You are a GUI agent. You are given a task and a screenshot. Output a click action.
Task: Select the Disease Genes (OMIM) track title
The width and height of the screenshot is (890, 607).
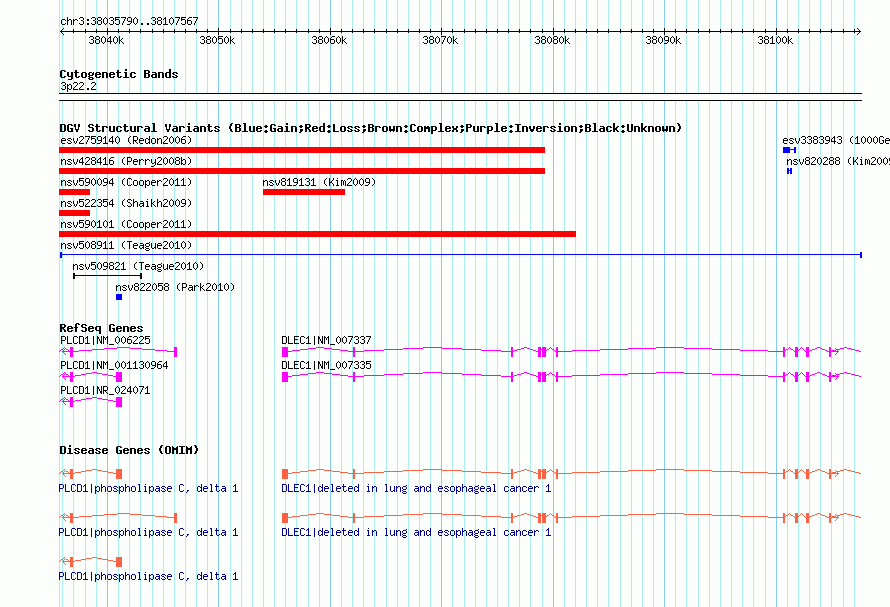coord(129,450)
